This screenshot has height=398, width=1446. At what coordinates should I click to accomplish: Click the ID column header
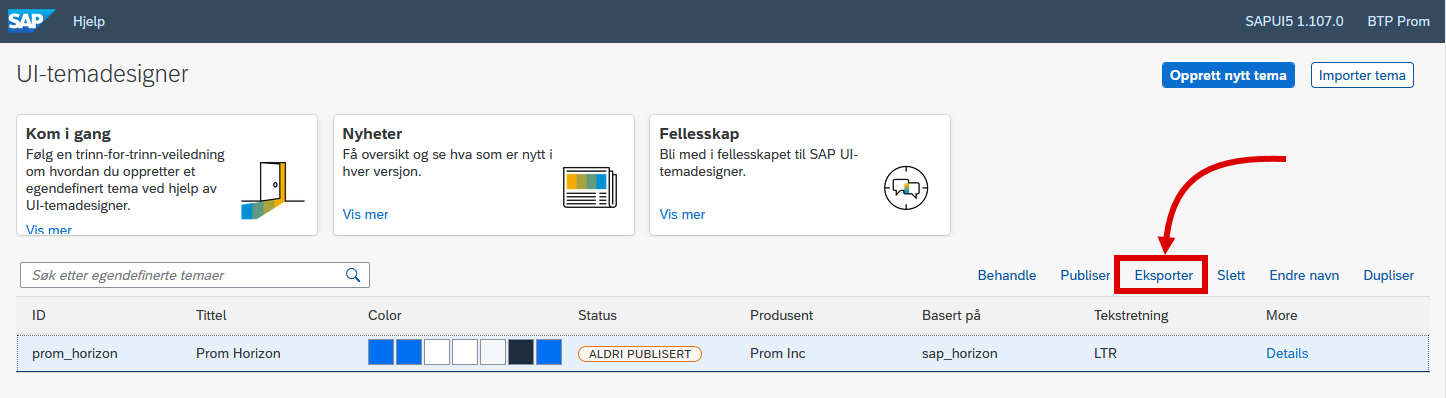pos(39,315)
